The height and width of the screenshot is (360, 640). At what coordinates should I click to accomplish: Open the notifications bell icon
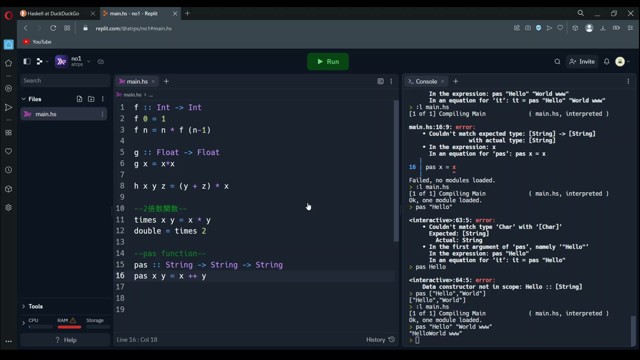607,62
